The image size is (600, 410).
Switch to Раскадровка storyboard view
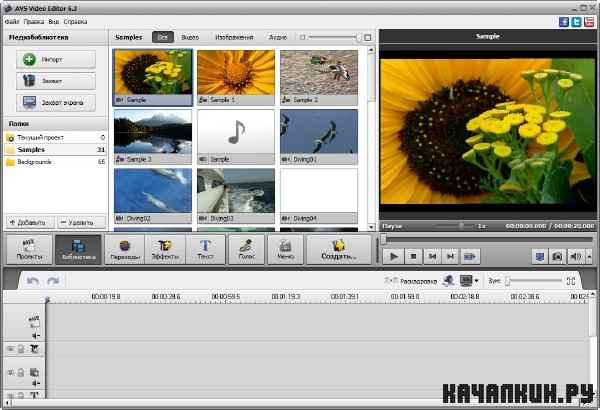click(x=411, y=281)
